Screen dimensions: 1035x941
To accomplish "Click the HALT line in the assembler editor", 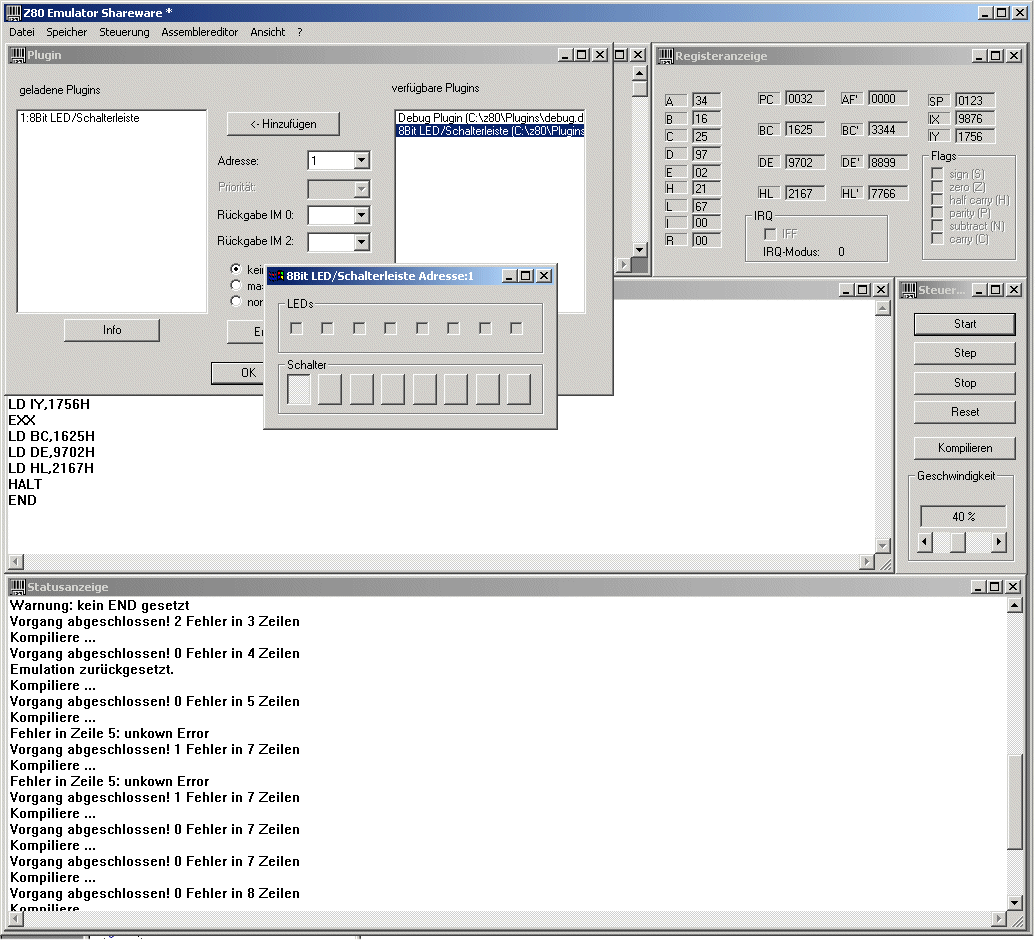I will [x=25, y=484].
